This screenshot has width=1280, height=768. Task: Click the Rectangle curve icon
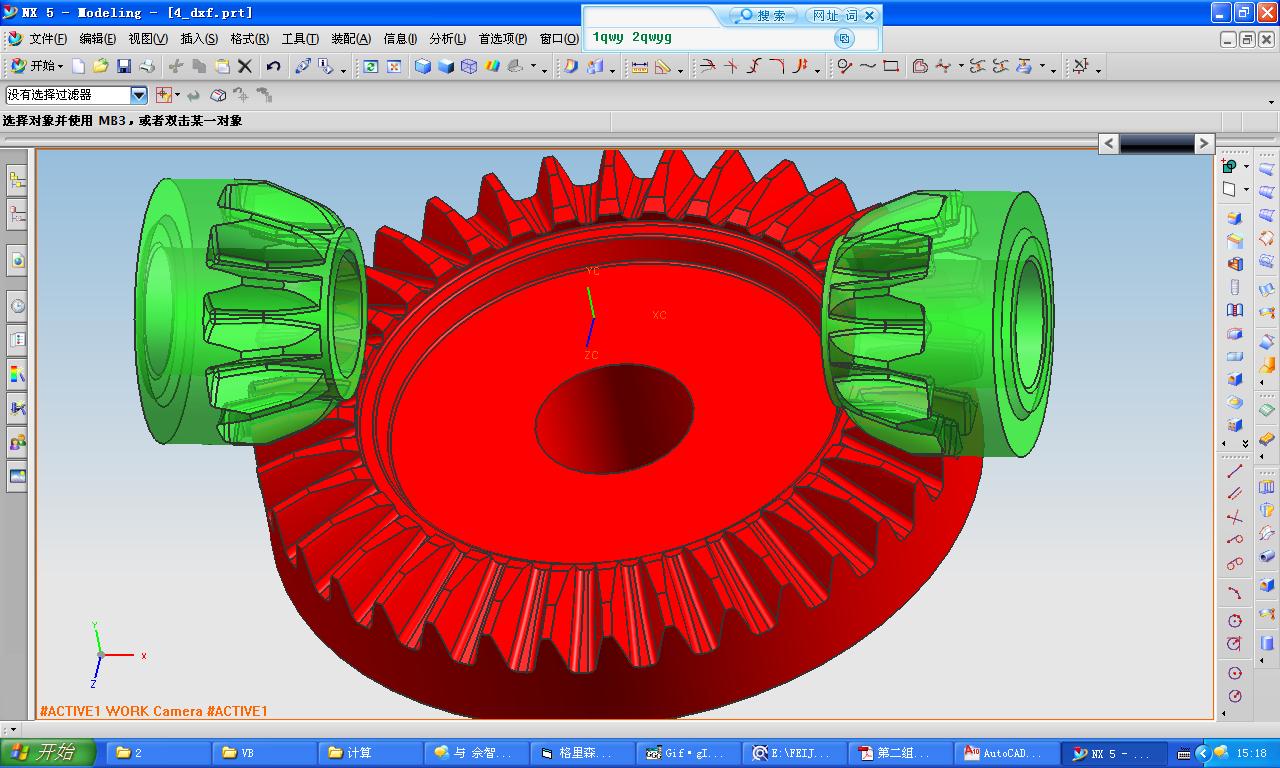pyautogui.click(x=891, y=66)
